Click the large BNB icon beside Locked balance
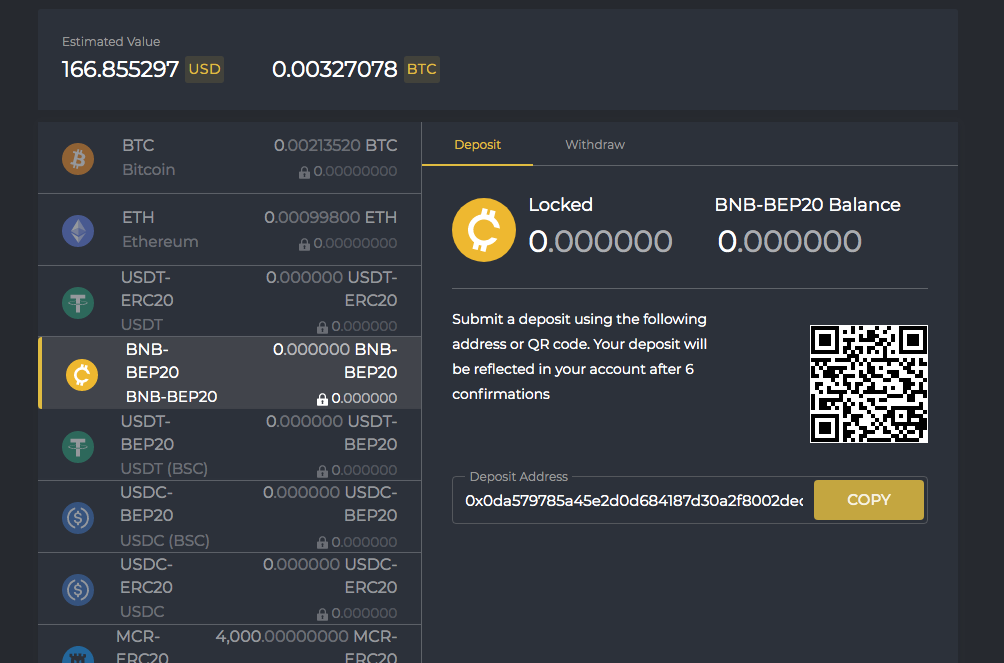1004x663 pixels. tap(484, 229)
